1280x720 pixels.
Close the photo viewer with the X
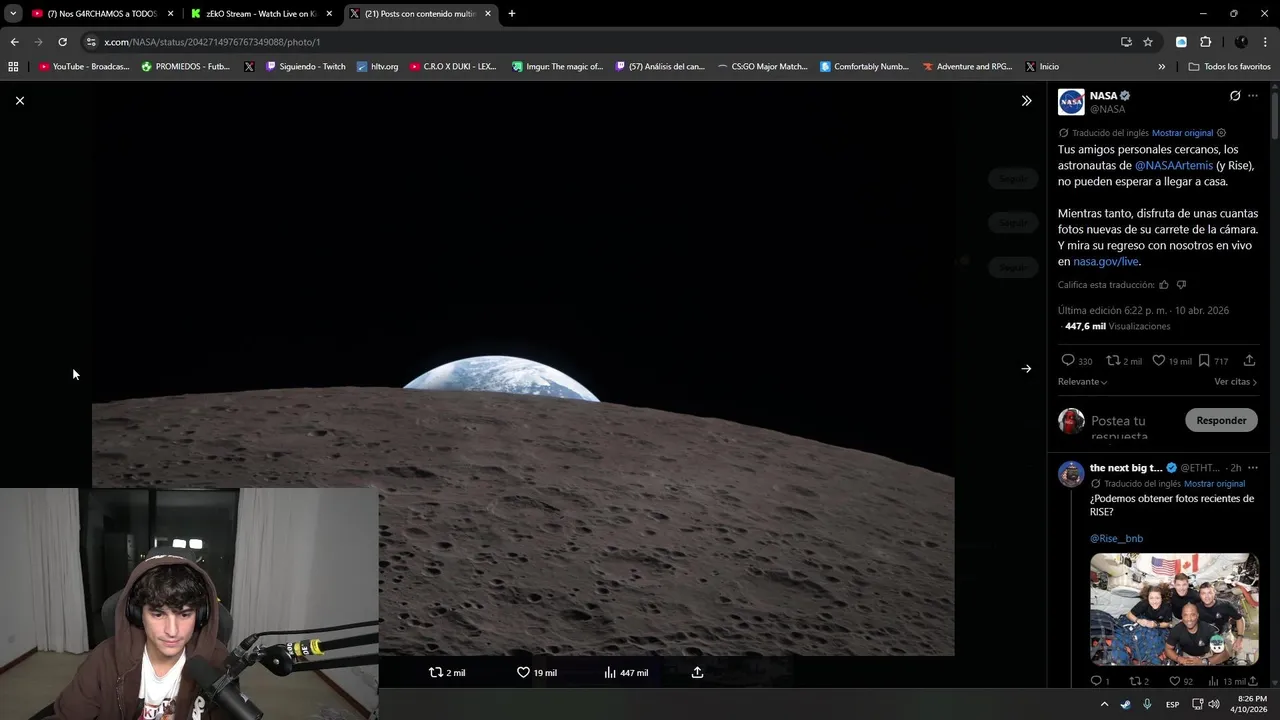coord(20,101)
